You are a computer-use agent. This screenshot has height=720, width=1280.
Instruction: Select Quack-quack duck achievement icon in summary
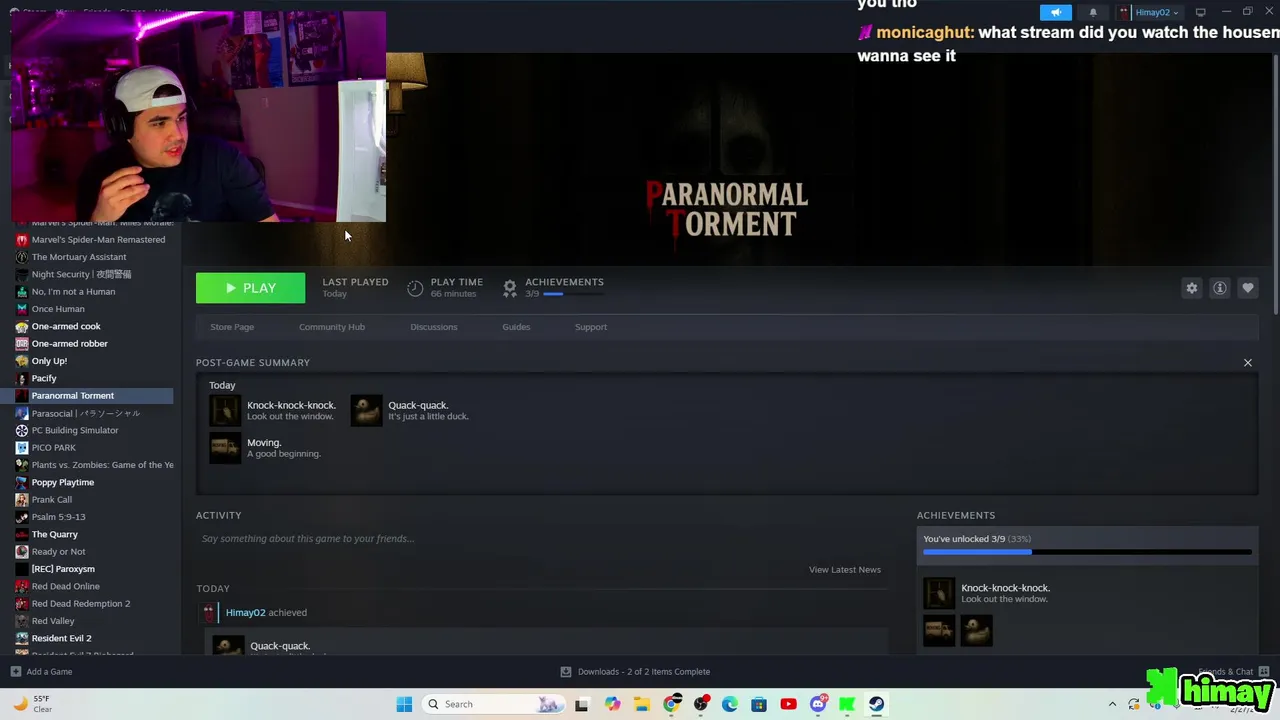366,410
